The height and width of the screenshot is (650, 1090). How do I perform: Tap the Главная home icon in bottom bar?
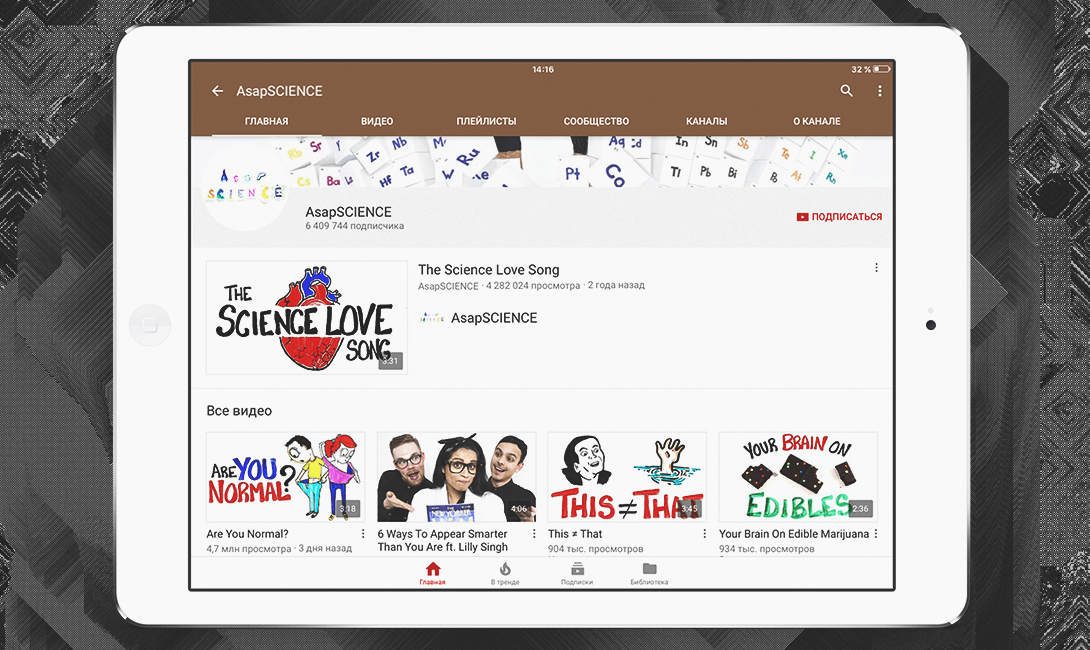click(432, 569)
